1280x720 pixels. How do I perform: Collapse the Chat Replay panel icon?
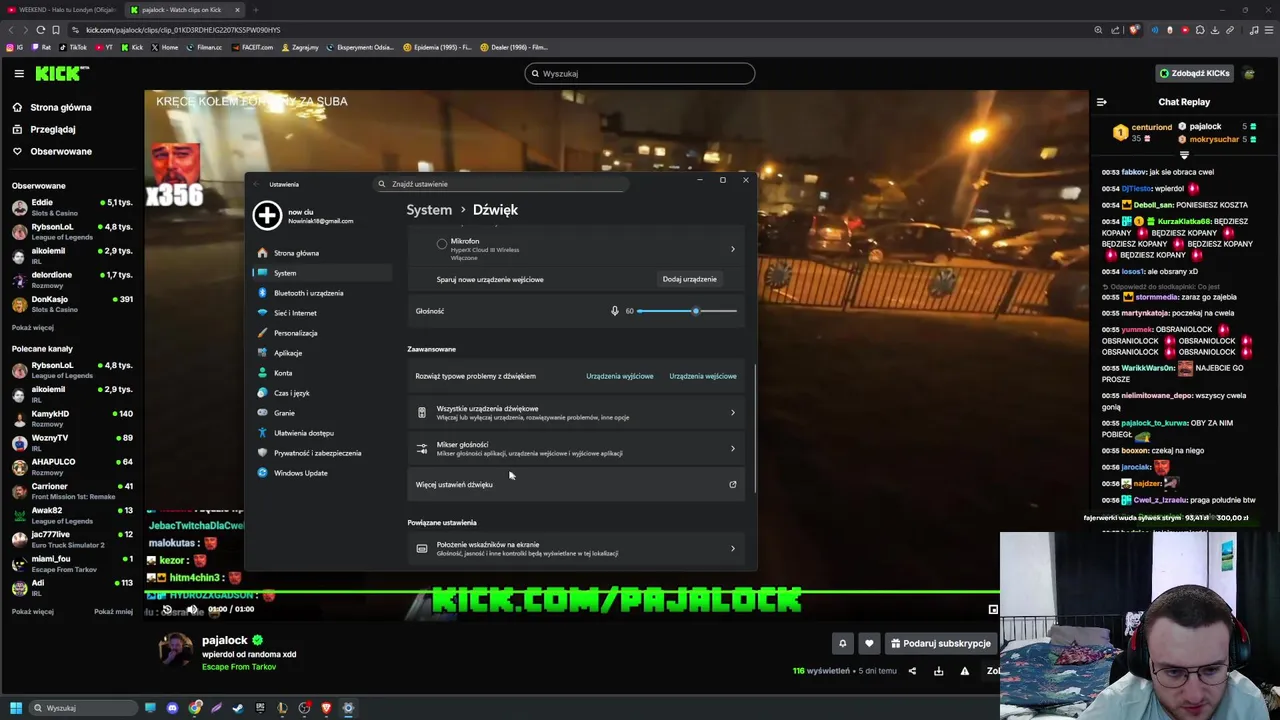(1101, 102)
